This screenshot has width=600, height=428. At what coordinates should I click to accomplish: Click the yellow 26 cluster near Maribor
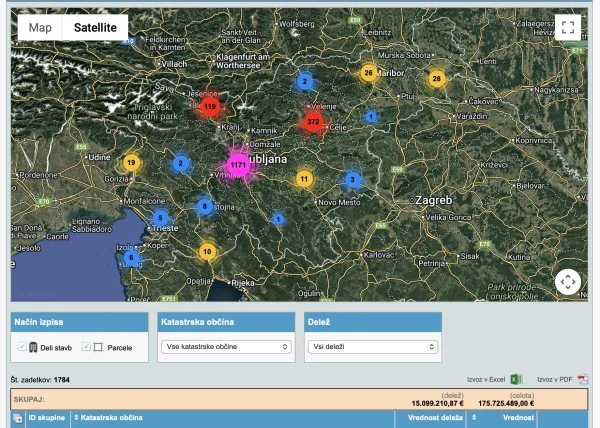coord(369,73)
